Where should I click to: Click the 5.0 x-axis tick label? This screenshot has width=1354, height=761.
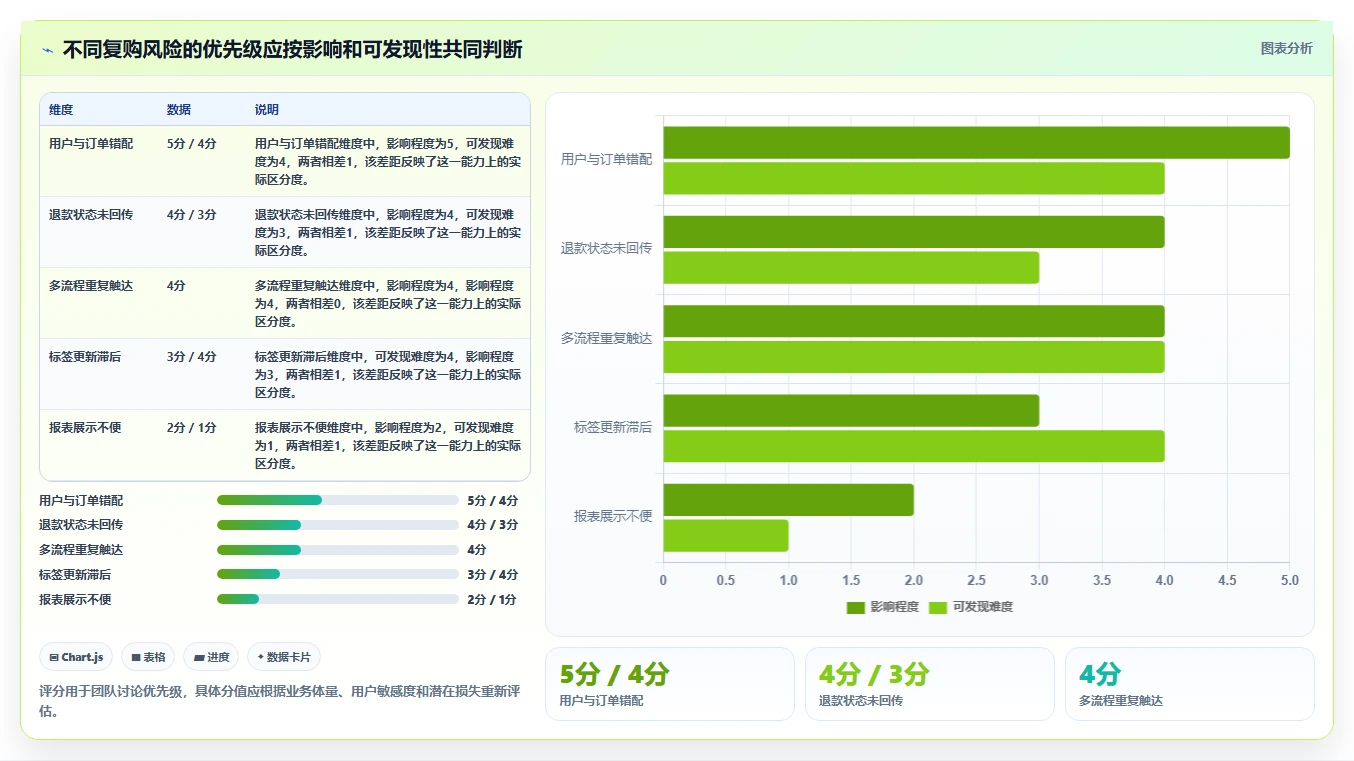1290,581
